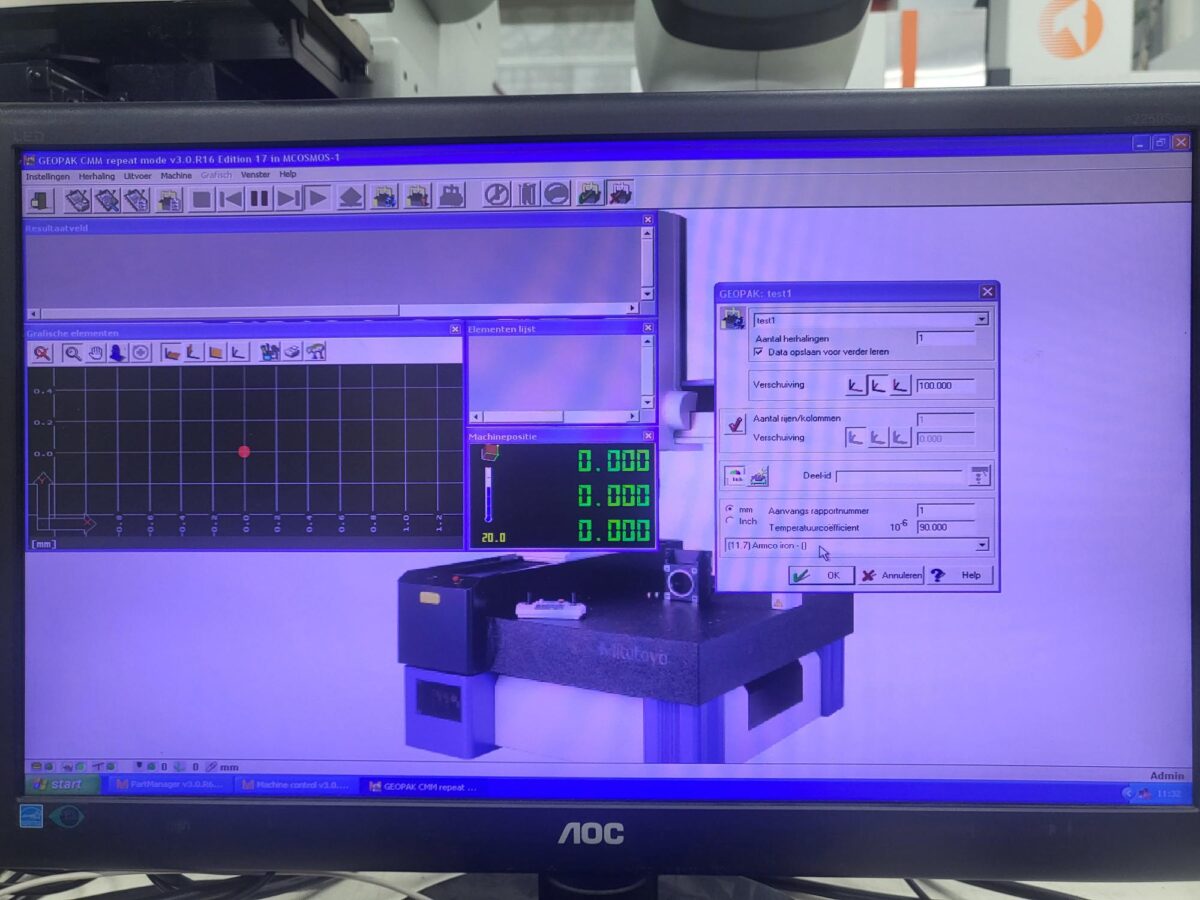Open the Windows start button

[62, 784]
